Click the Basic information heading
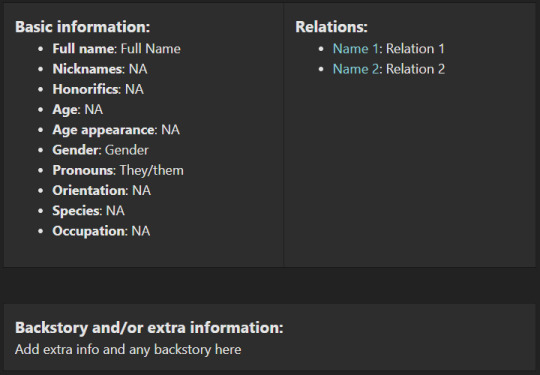 pyautogui.click(x=83, y=27)
